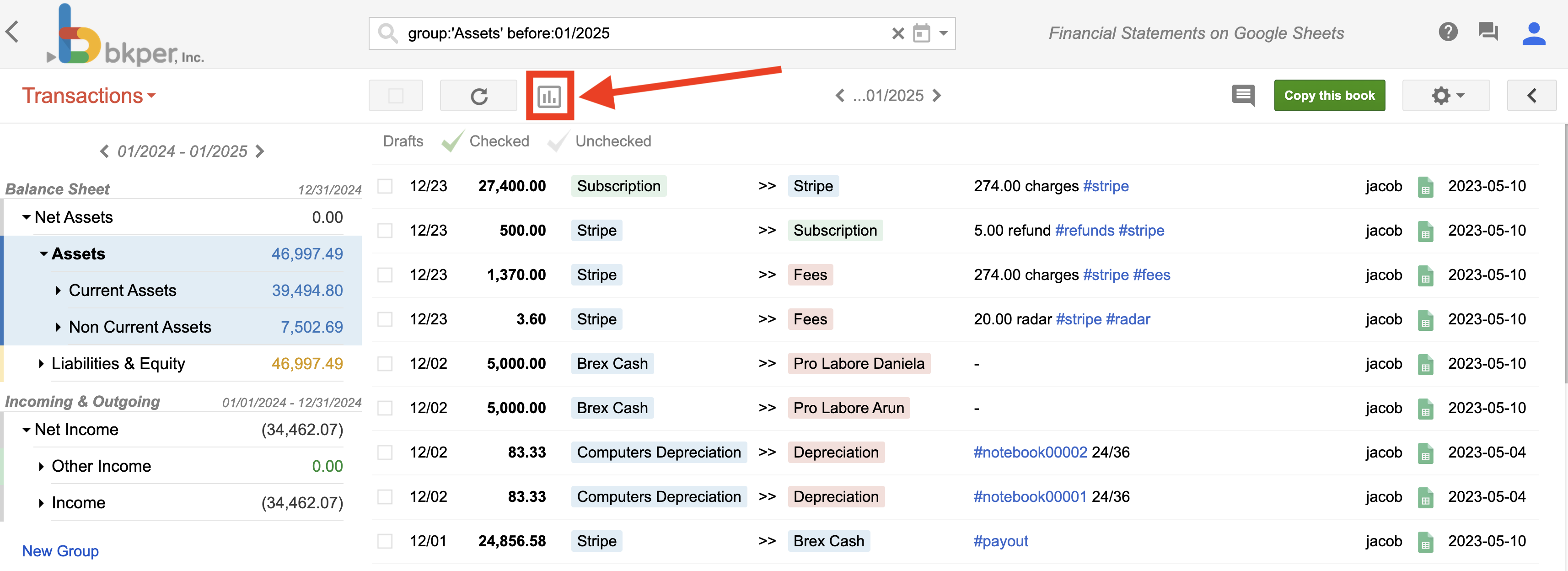Expand the Current Assets group
Image resolution: width=1568 pixels, height=571 pixels.
pyautogui.click(x=59, y=291)
